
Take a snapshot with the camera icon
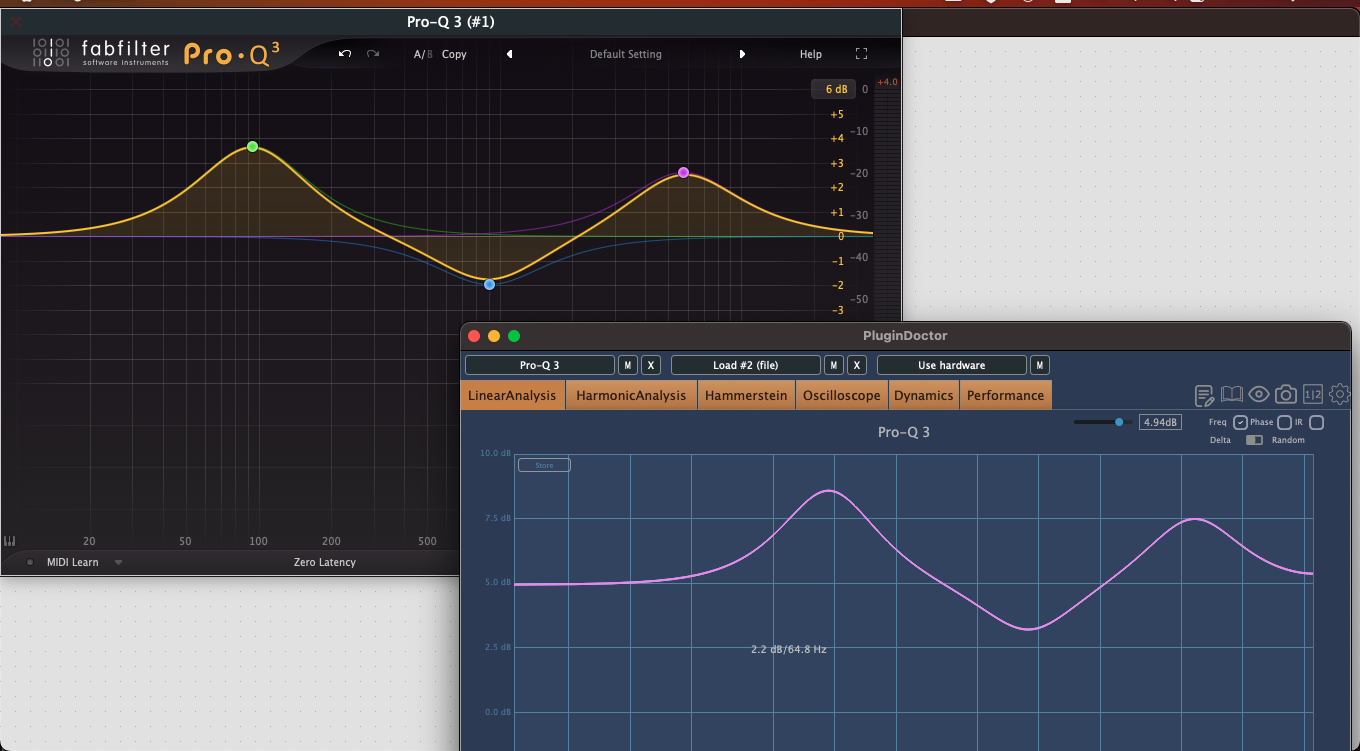pyautogui.click(x=1286, y=395)
